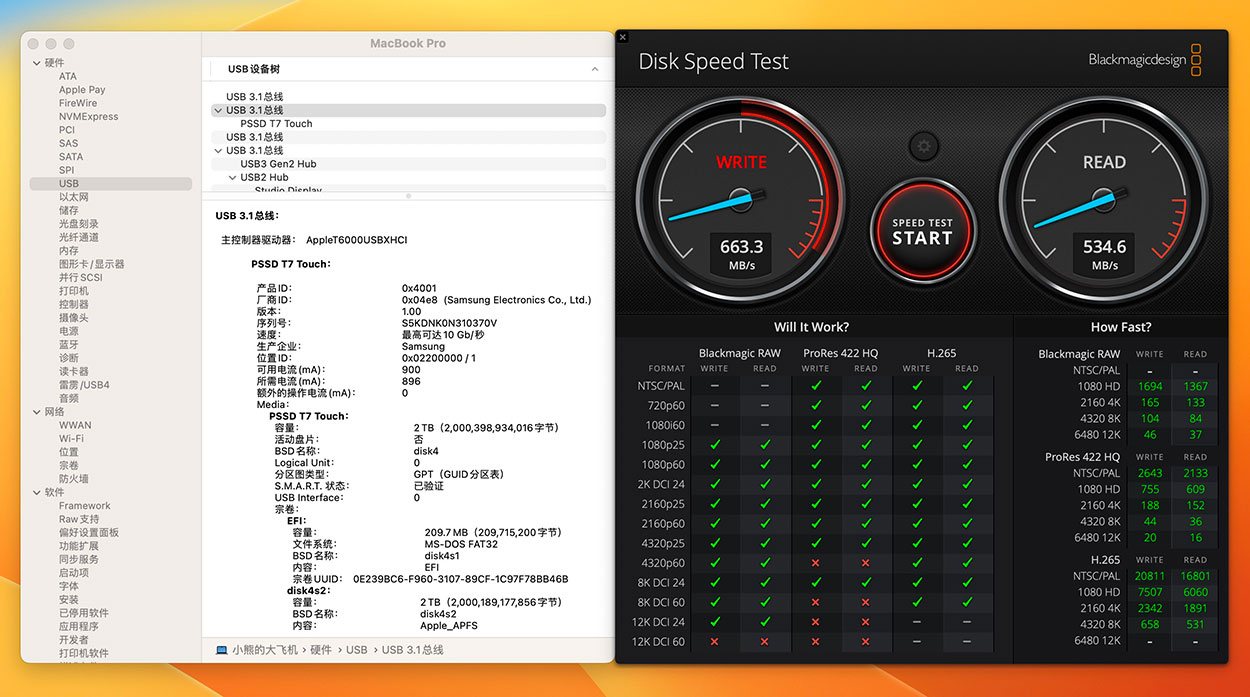Click laptop icon in System Information path bar

tap(221, 650)
